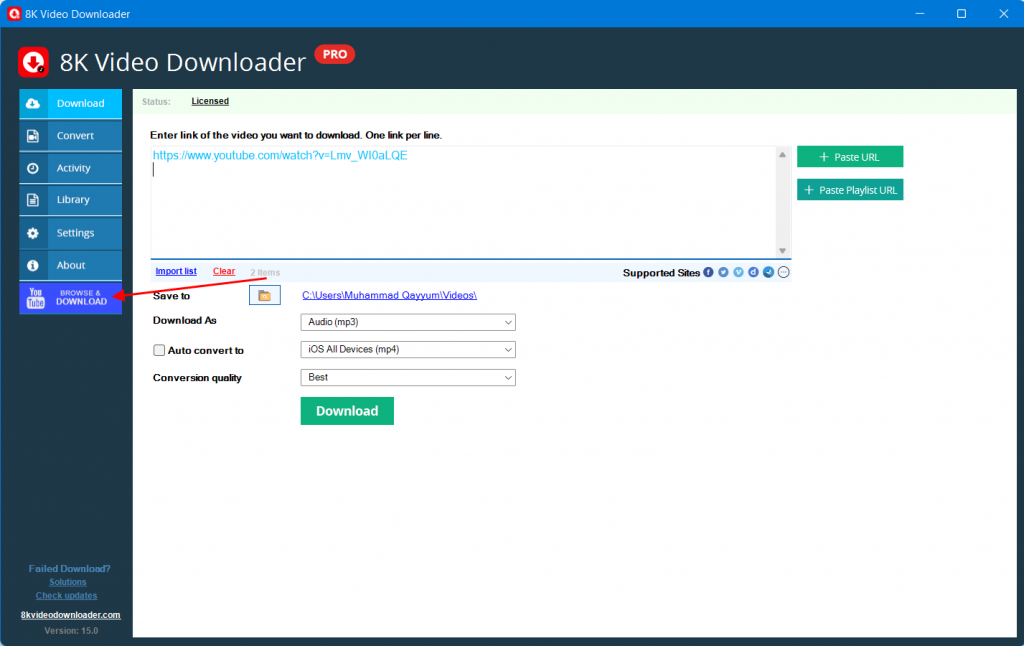Click the Paste Playlist URL button
Image resolution: width=1024 pixels, height=646 pixels.
click(x=850, y=190)
